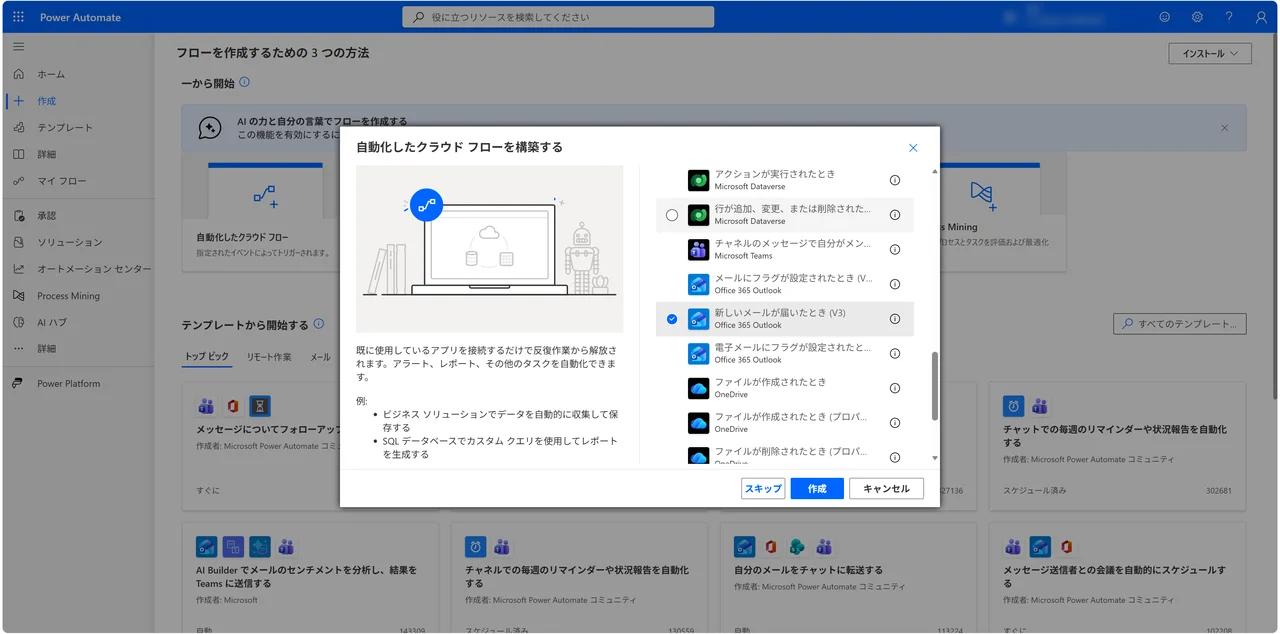
Task: Dismiss the AI banner with X
Action: (x=1224, y=128)
